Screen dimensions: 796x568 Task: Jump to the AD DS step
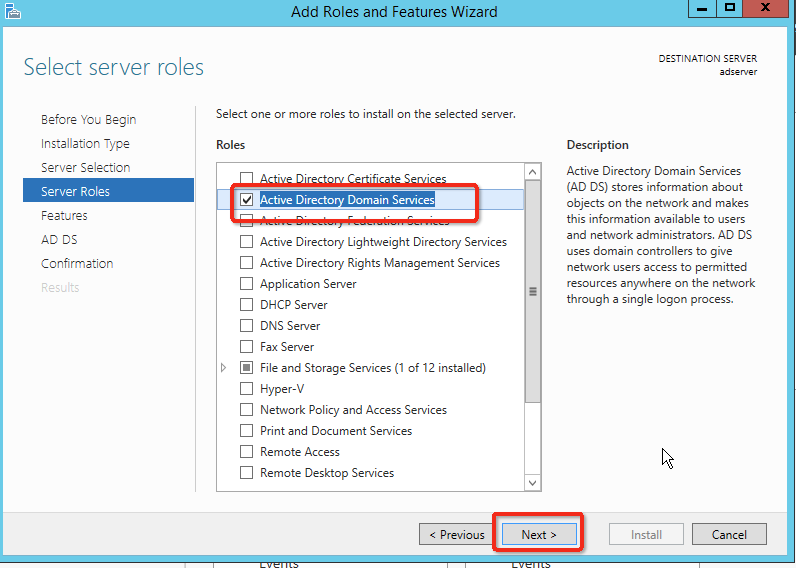tap(59, 240)
